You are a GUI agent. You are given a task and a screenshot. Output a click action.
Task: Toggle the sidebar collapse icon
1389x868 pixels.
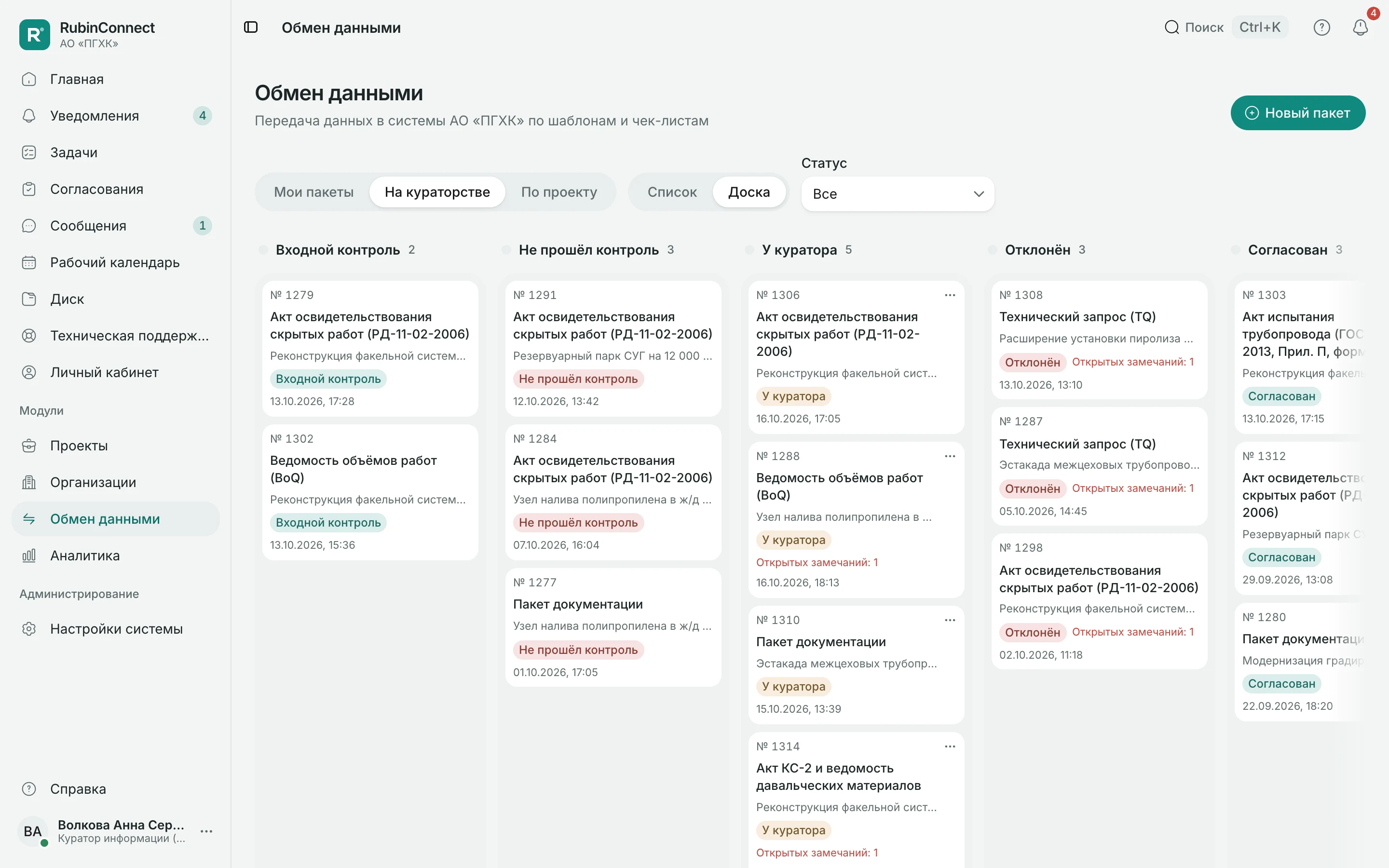click(251, 27)
